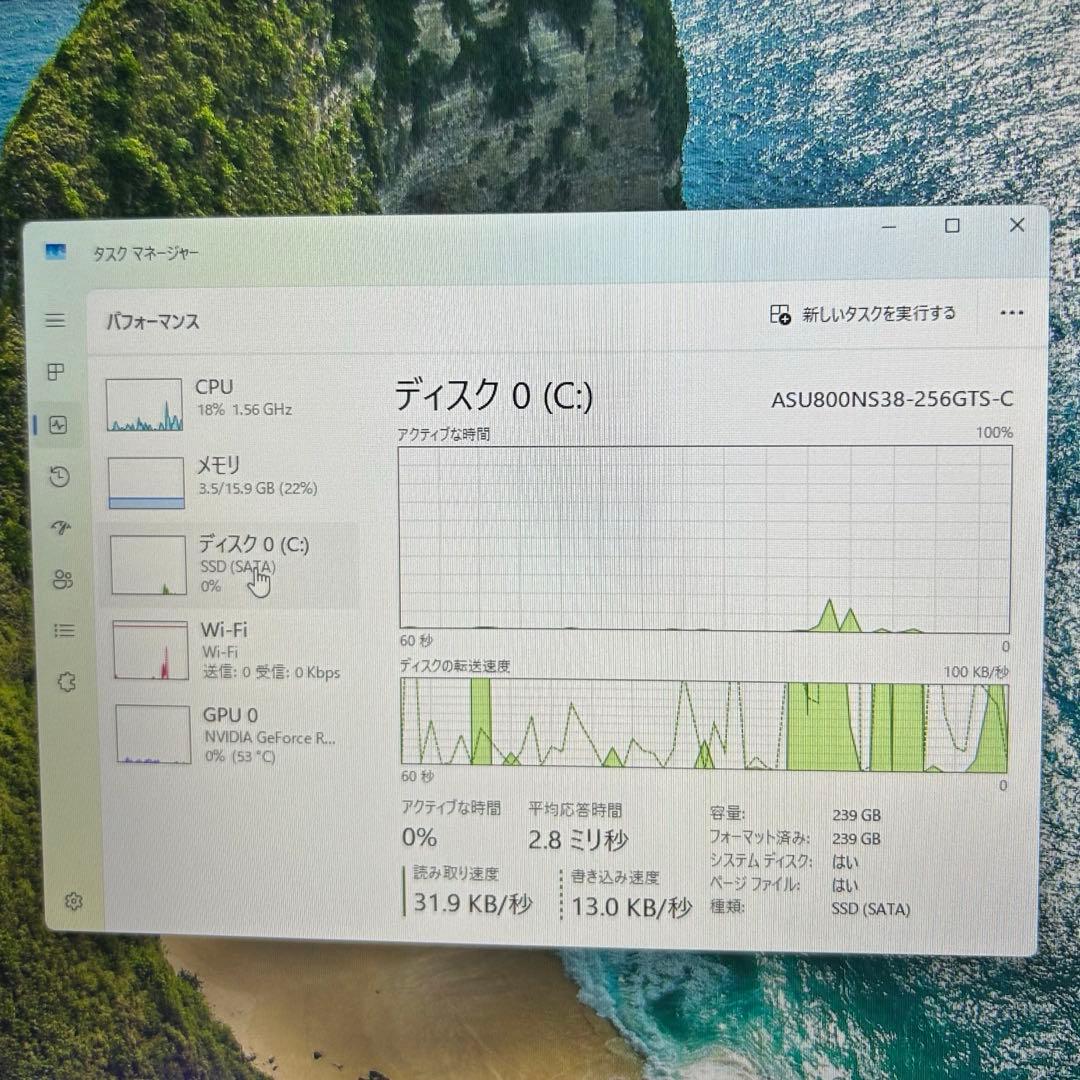
Task: Open options with the three-dot button
Action: click(x=1011, y=313)
